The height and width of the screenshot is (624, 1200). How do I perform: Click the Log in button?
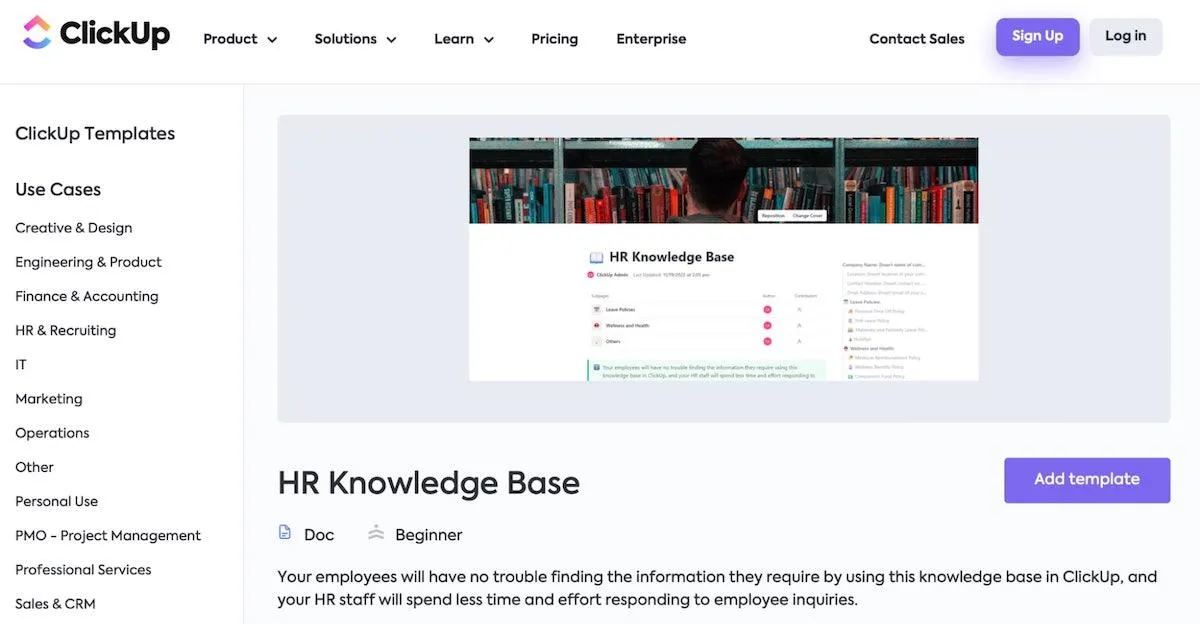coord(1126,36)
